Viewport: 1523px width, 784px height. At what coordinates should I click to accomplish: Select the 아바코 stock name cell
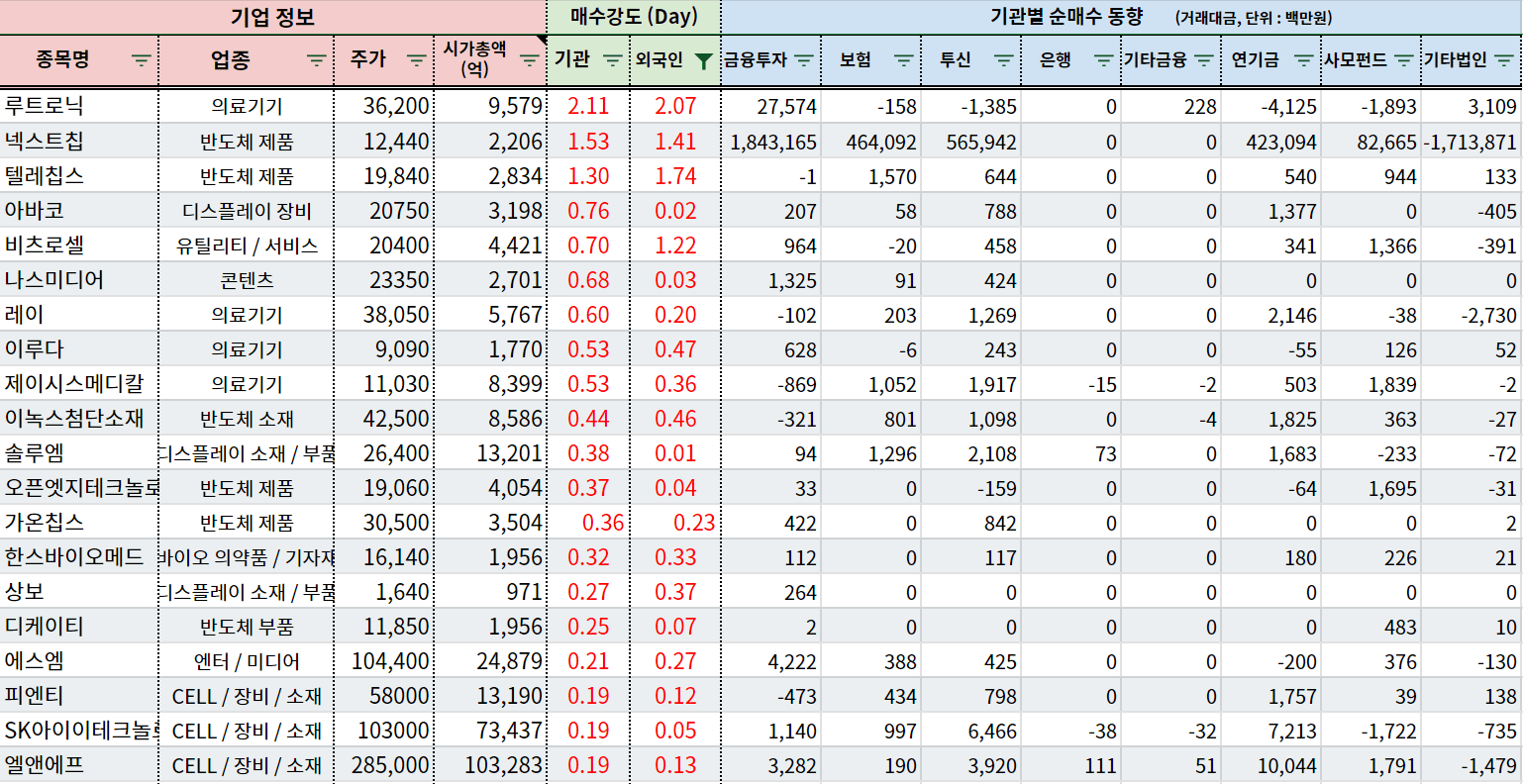pos(79,210)
